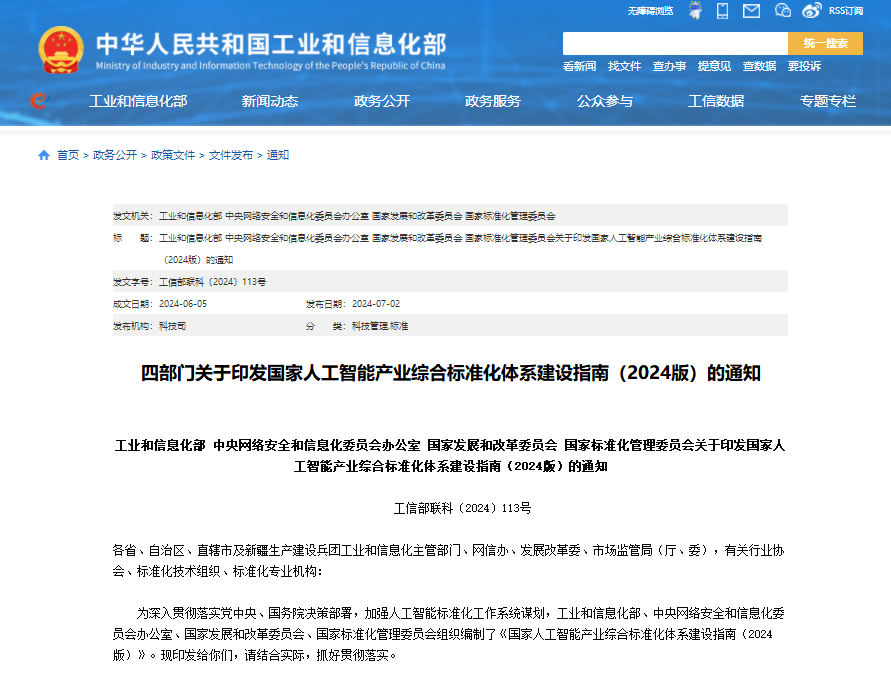This screenshot has width=891, height=679.
Task: Click the 分类 科技管理.标准 value
Action: (x=380, y=326)
